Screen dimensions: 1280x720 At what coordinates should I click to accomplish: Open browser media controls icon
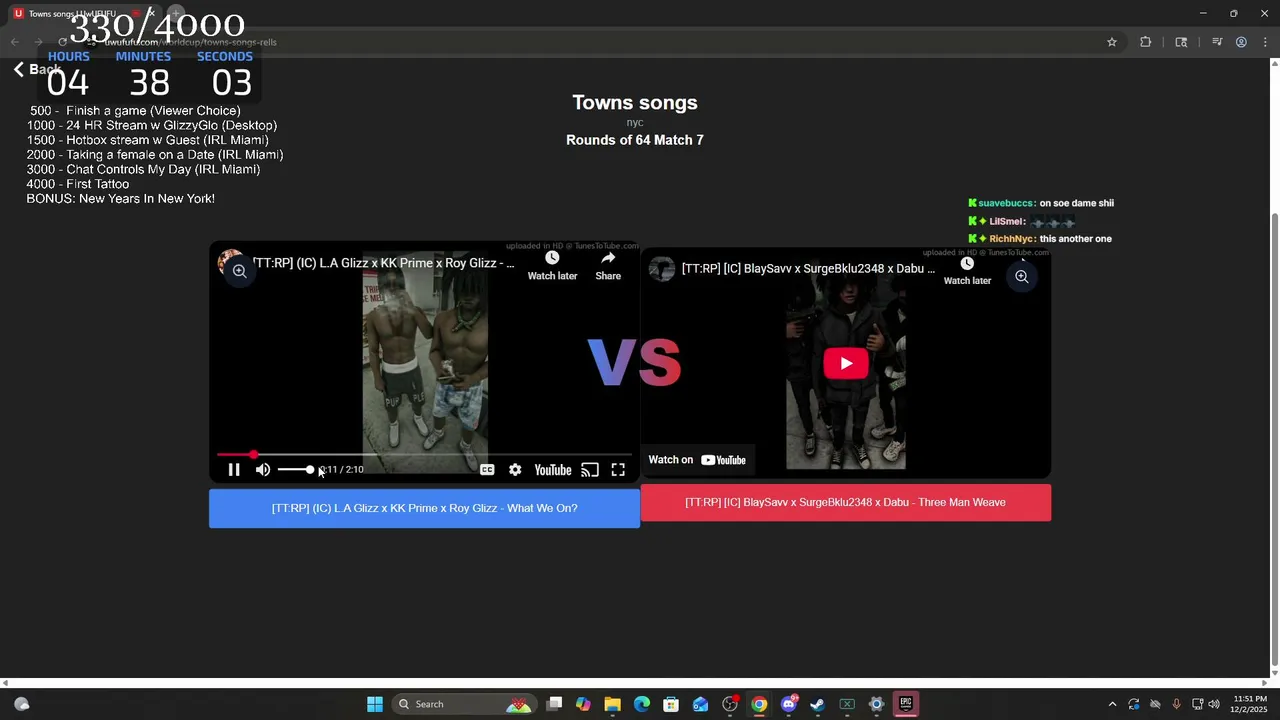coord(1217,42)
